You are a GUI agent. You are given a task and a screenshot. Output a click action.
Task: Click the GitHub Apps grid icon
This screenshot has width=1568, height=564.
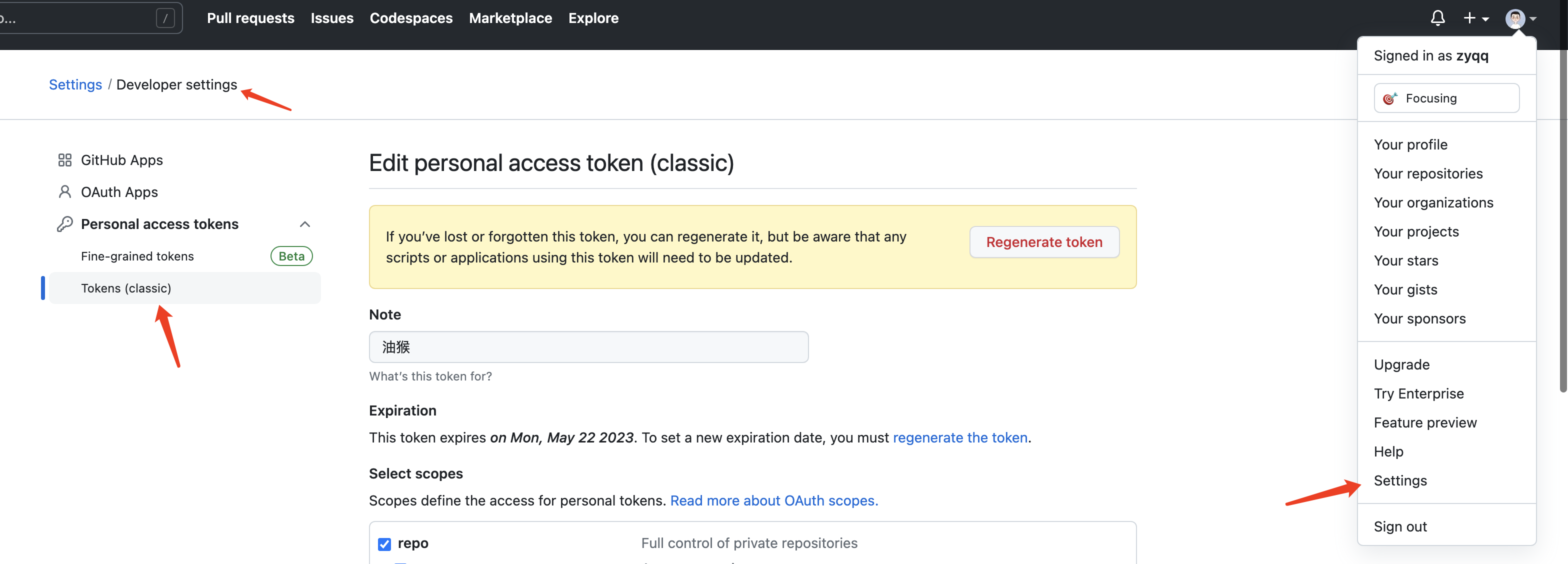click(x=64, y=160)
